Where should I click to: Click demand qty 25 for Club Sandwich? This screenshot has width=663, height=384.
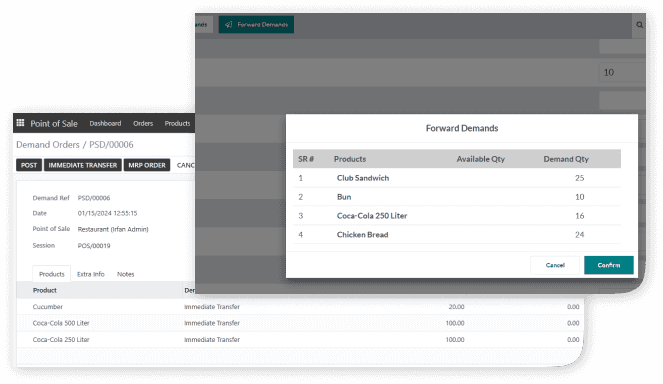(579, 178)
